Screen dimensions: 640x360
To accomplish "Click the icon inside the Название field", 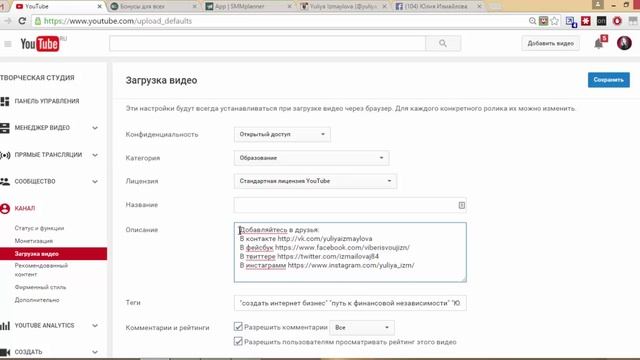I will tap(462, 205).
